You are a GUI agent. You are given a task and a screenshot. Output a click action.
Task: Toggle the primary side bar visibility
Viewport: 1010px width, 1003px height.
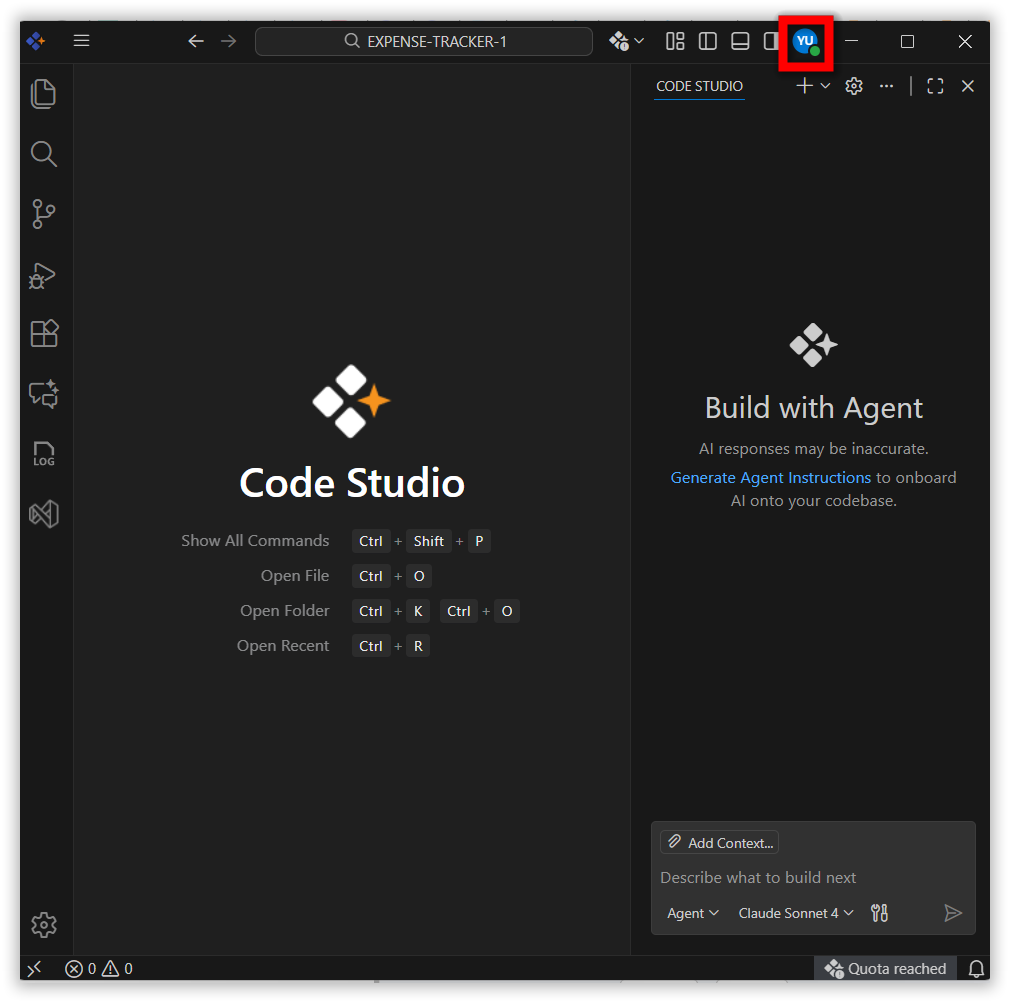(x=708, y=41)
